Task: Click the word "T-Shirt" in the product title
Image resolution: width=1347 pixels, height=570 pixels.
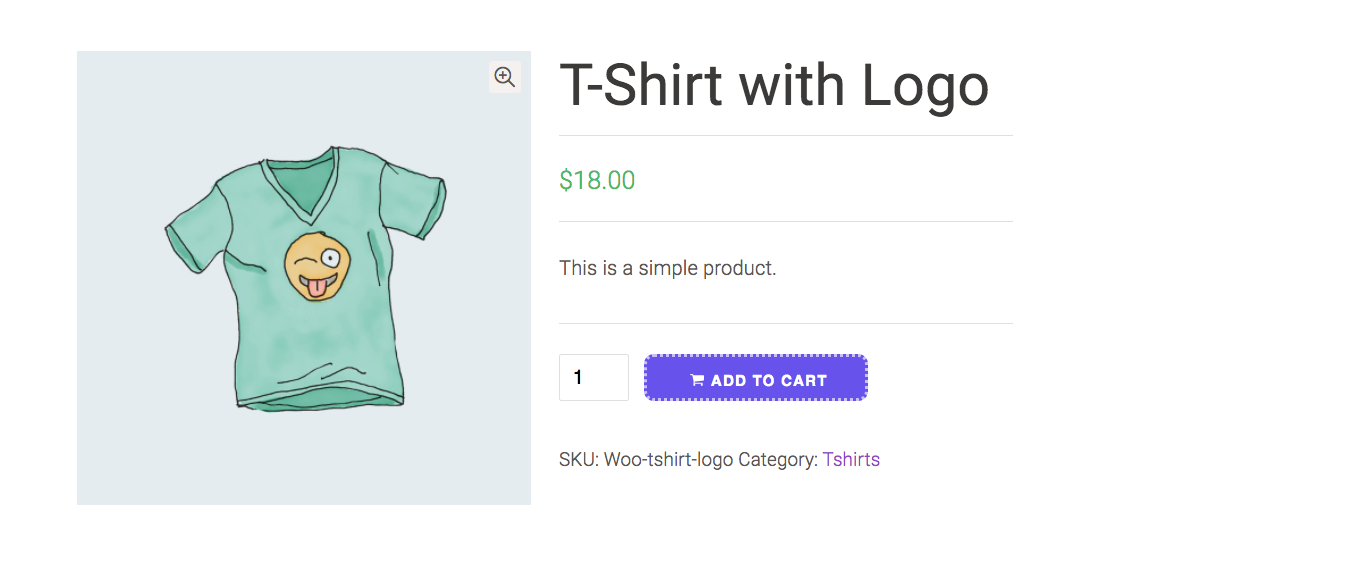Action: (x=640, y=86)
